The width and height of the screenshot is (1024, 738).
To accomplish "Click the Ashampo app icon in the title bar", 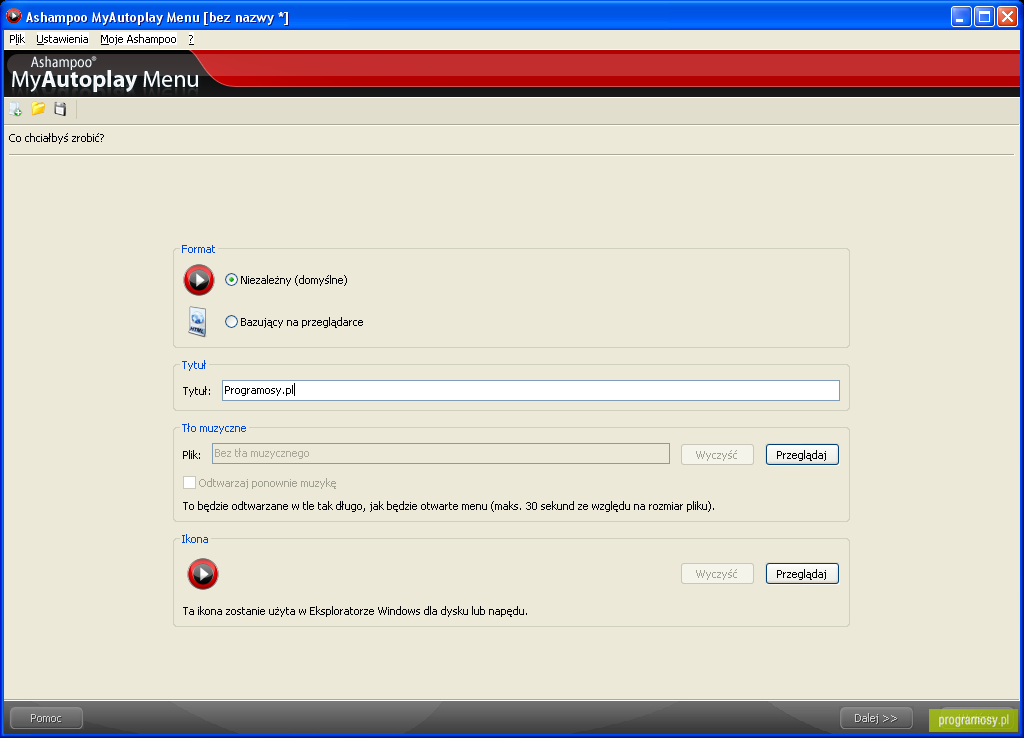I will (x=14, y=16).
